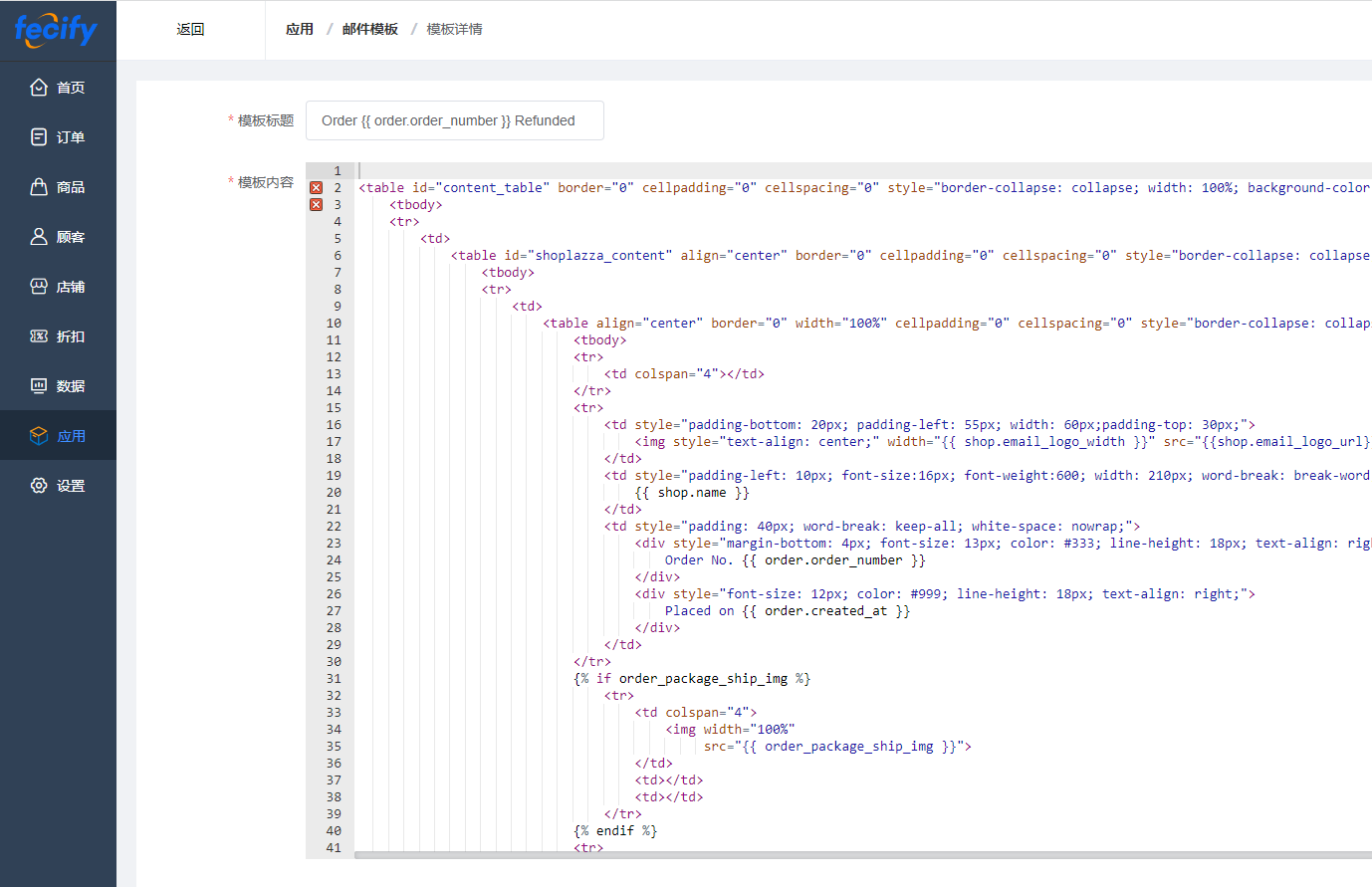Click line number 24 in gutter
This screenshot has width=1372, height=887.
click(x=334, y=560)
